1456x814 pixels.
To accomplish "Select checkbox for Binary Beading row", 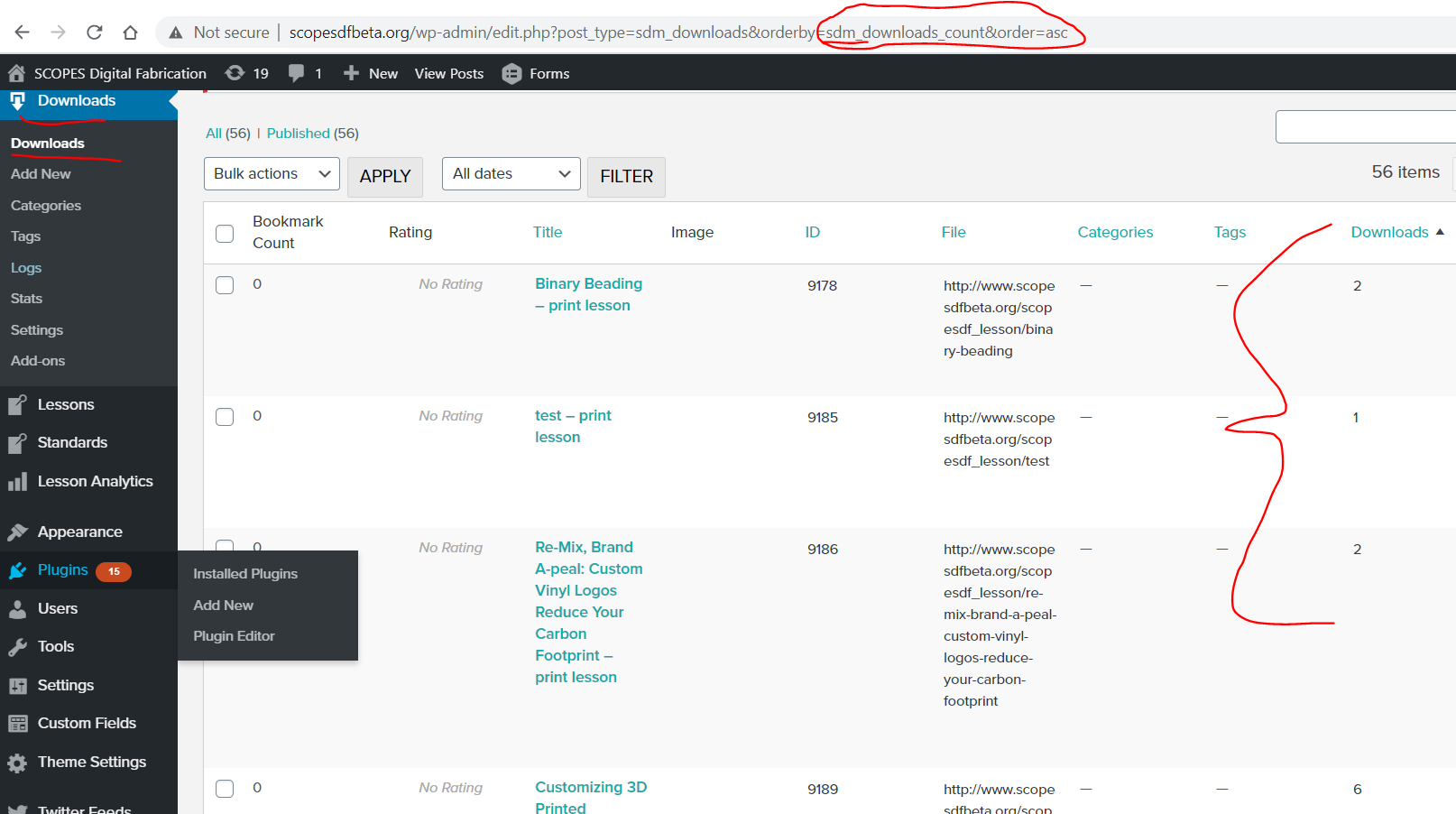I will coord(225,285).
